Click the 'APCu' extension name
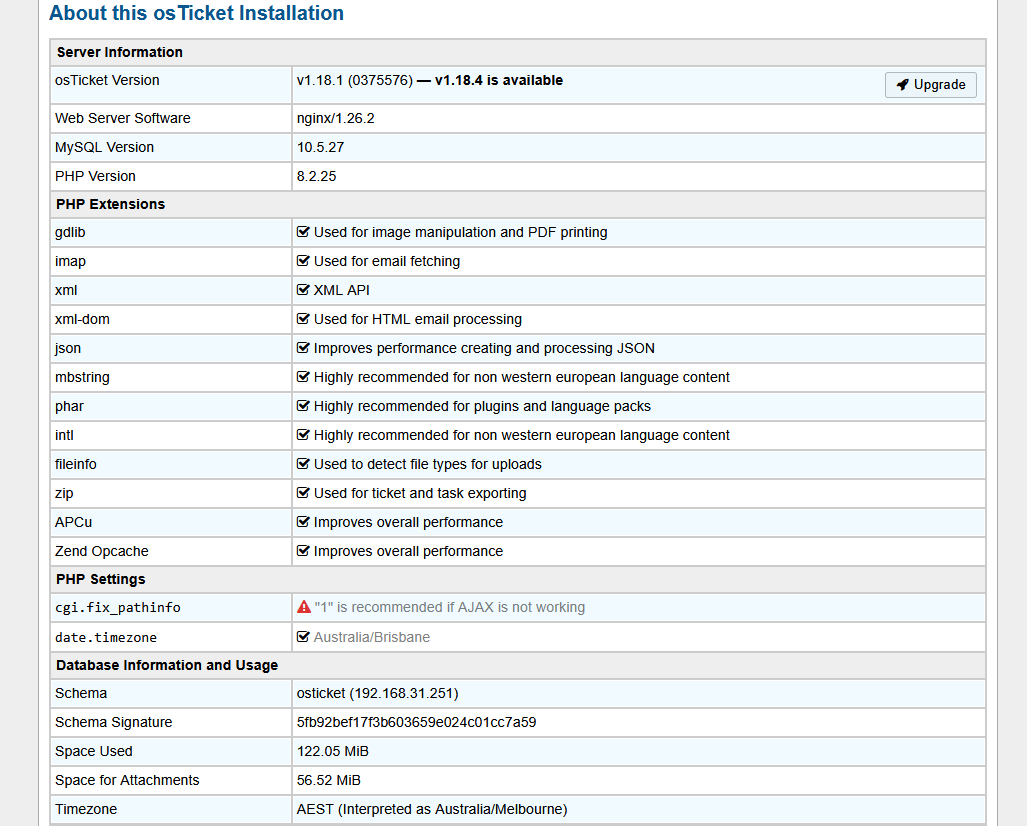This screenshot has width=1027, height=826. tap(73, 523)
